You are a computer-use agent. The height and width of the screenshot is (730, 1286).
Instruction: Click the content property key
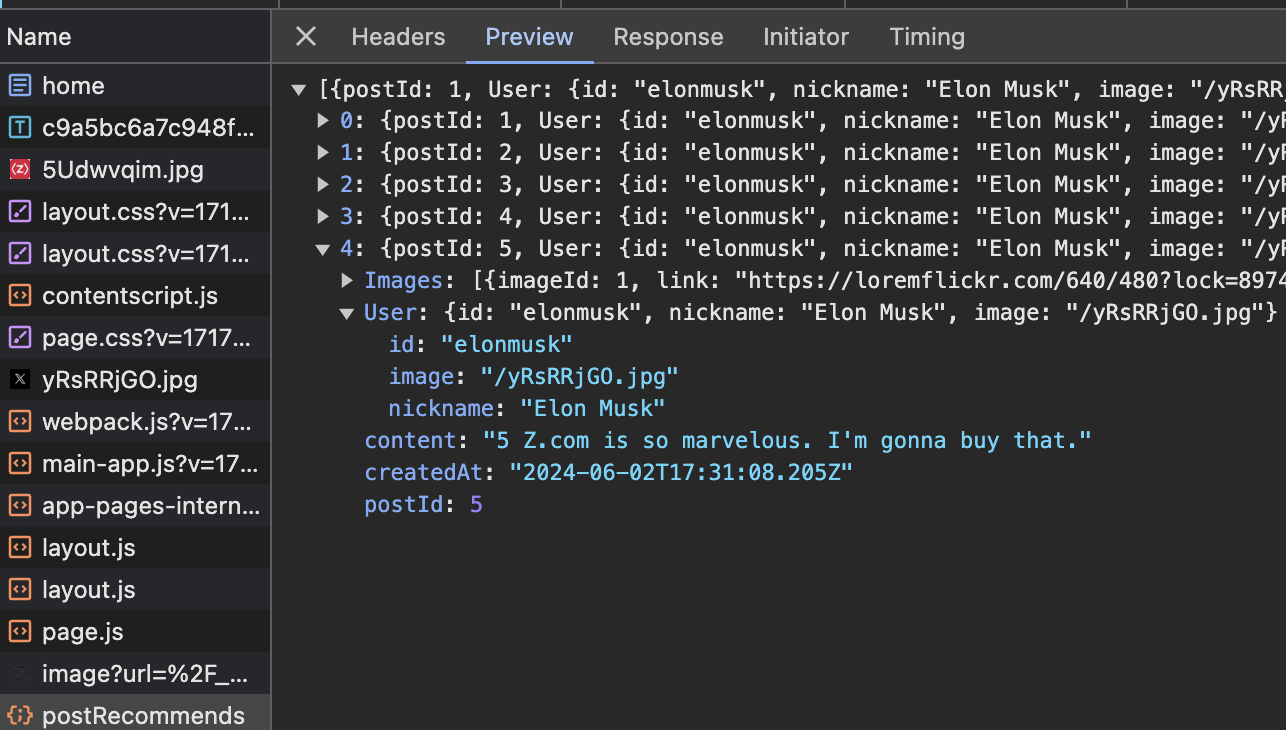410,441
